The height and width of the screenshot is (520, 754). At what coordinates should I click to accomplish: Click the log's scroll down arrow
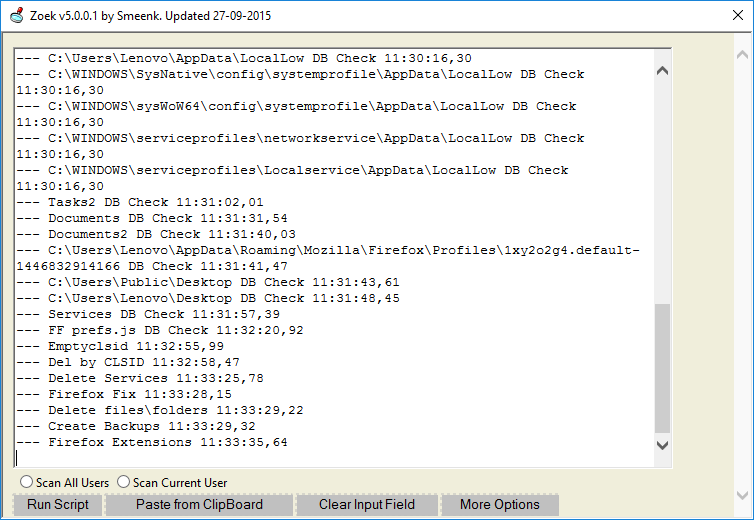click(662, 444)
